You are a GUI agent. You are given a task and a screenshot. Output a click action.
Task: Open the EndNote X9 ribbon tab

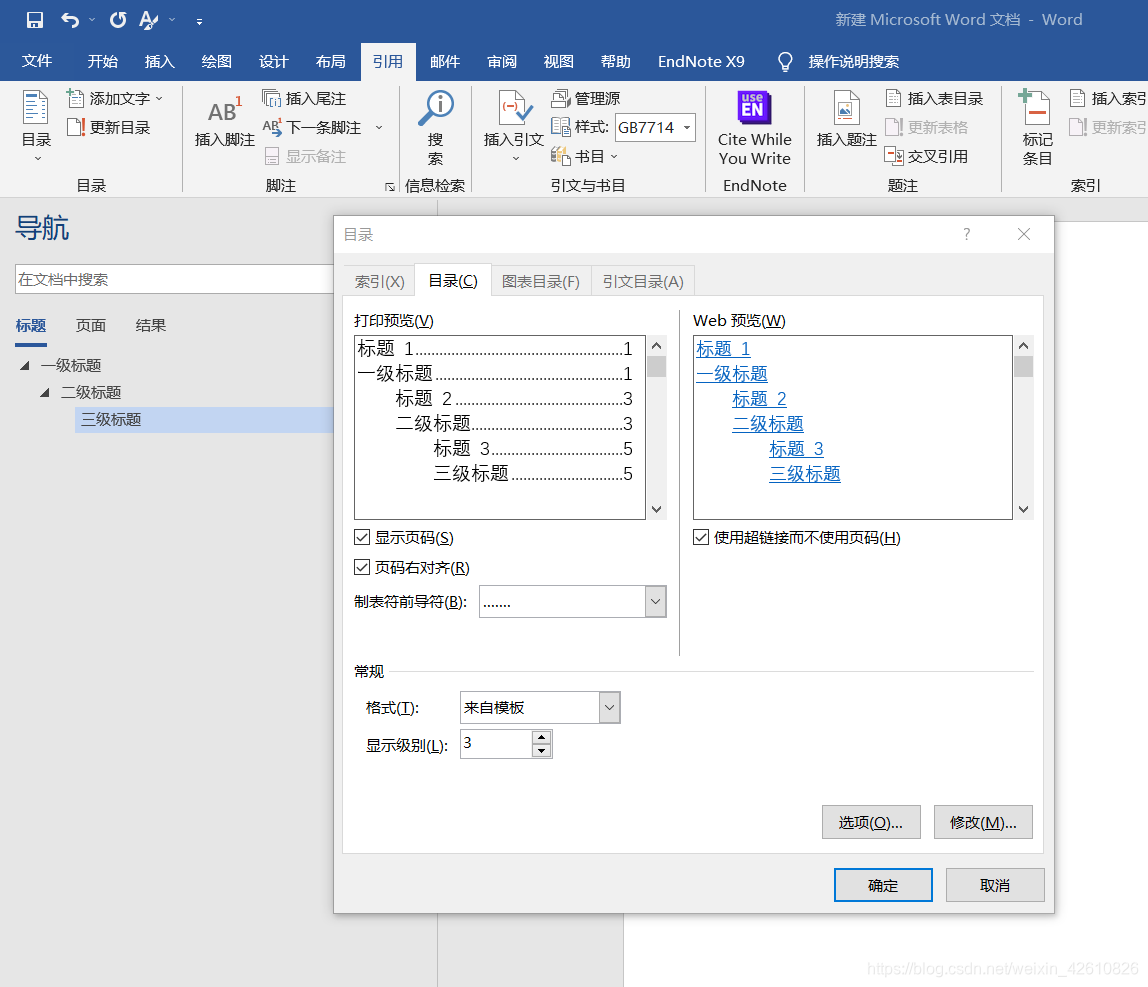(701, 62)
